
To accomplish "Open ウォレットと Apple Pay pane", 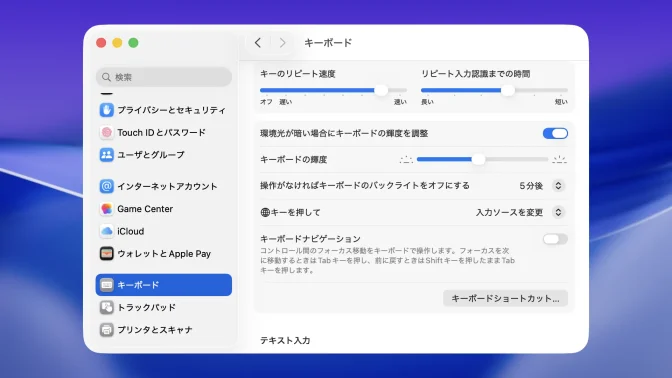I will coord(164,254).
